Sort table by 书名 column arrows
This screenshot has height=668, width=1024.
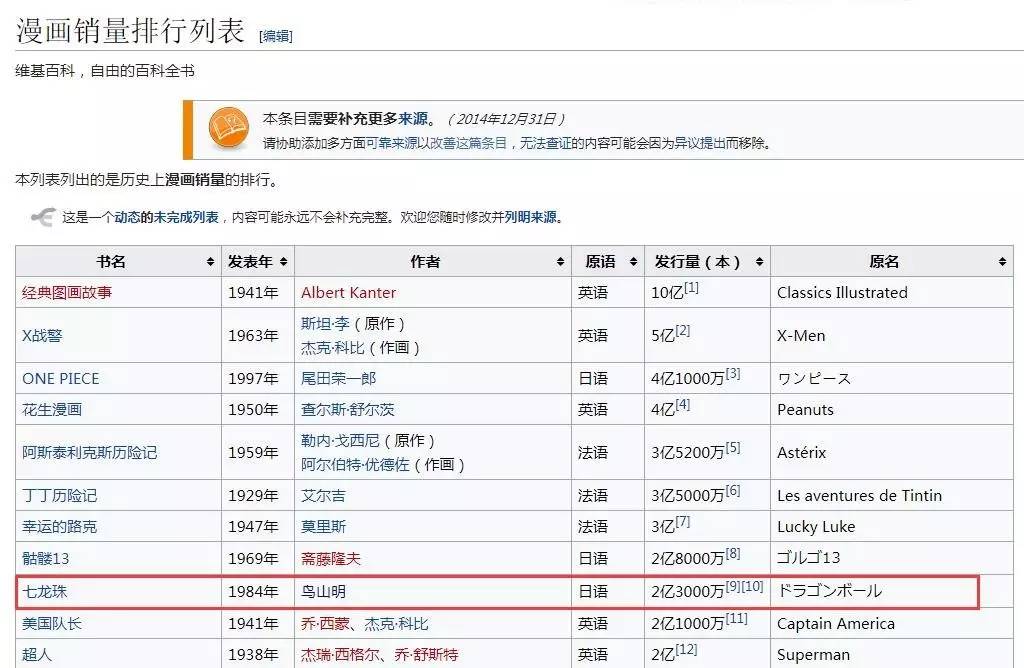210,262
